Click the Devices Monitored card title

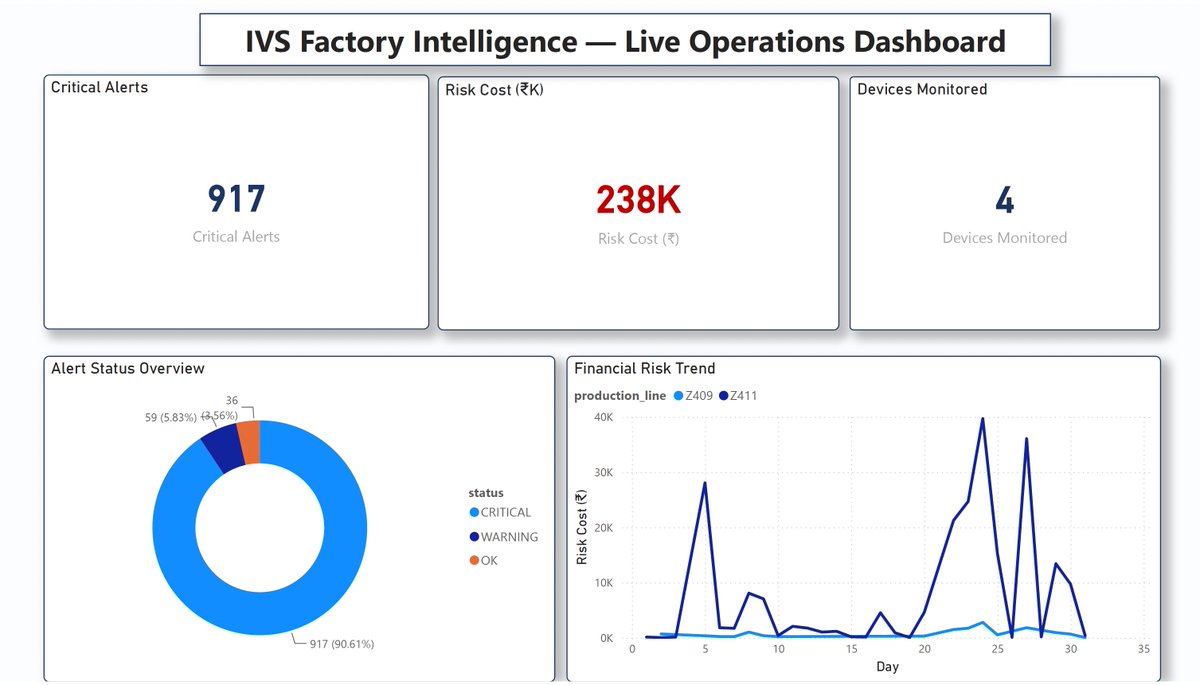coord(922,89)
